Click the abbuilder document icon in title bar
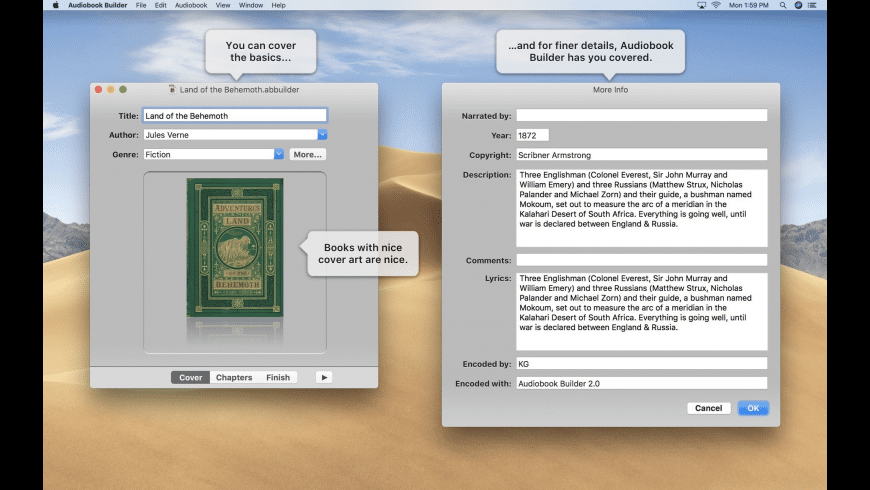The height and width of the screenshot is (490, 870). pyautogui.click(x=172, y=89)
